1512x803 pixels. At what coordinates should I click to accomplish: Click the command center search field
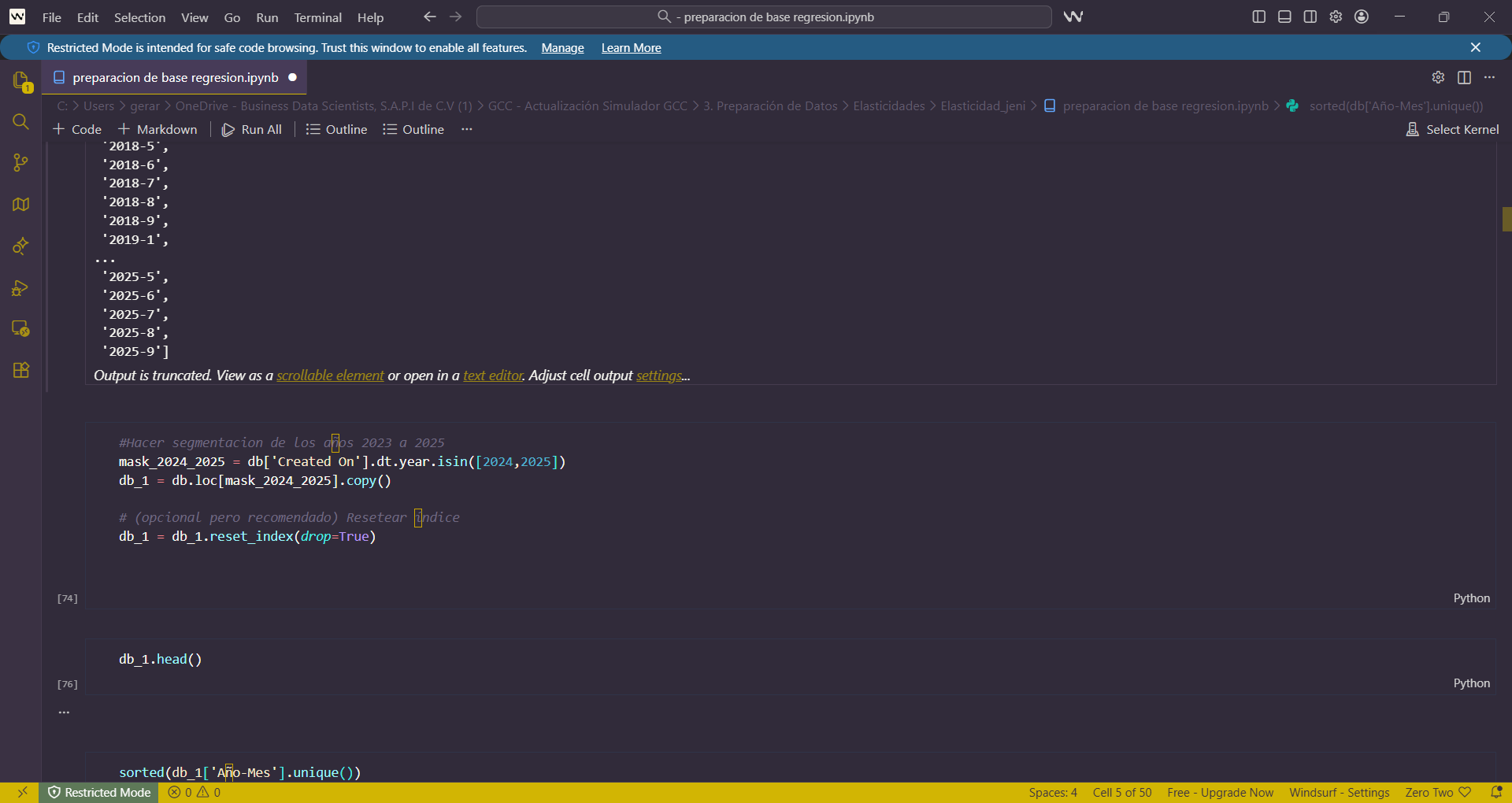click(x=764, y=17)
